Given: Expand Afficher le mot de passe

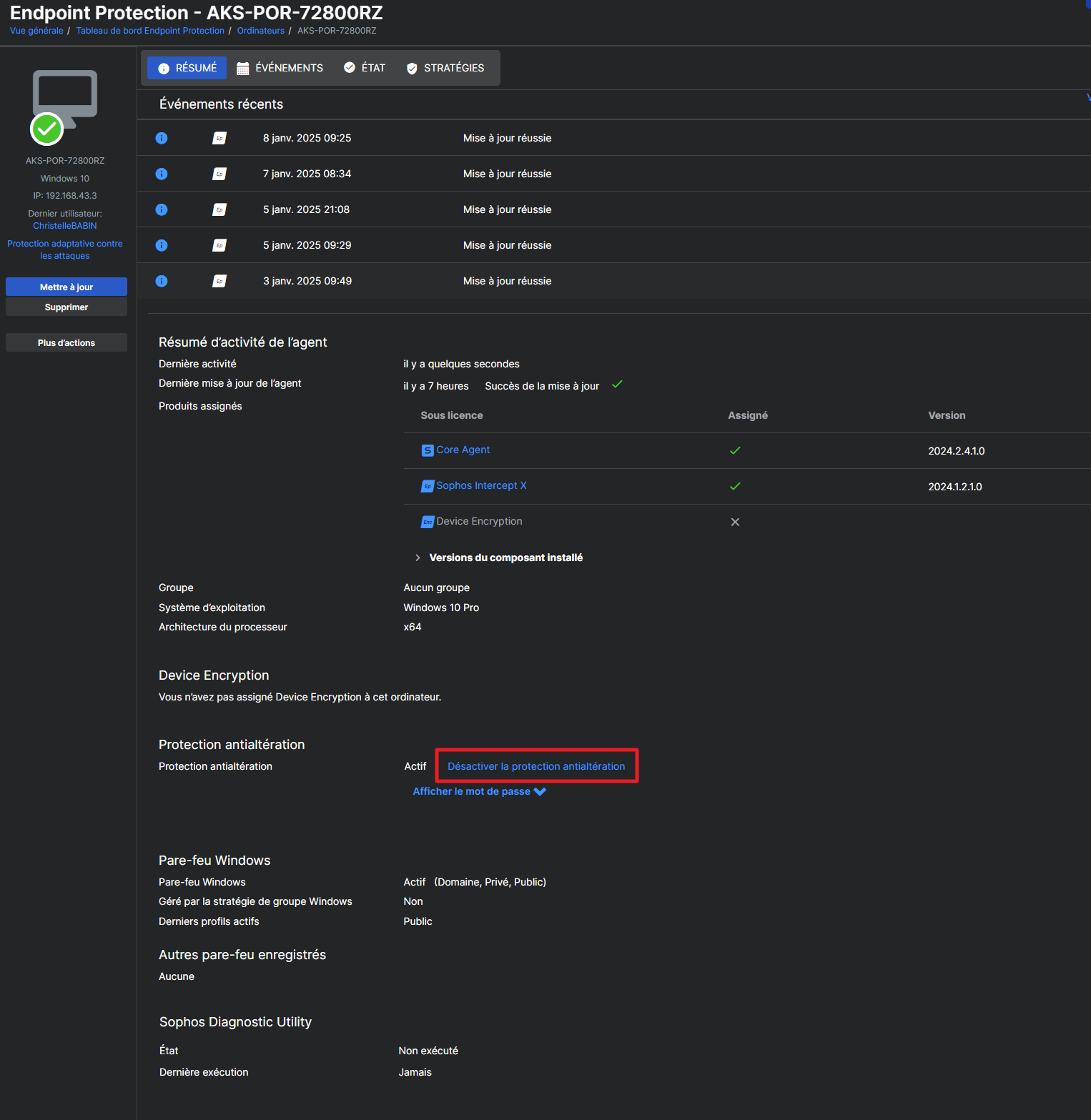Looking at the screenshot, I should [x=479, y=791].
